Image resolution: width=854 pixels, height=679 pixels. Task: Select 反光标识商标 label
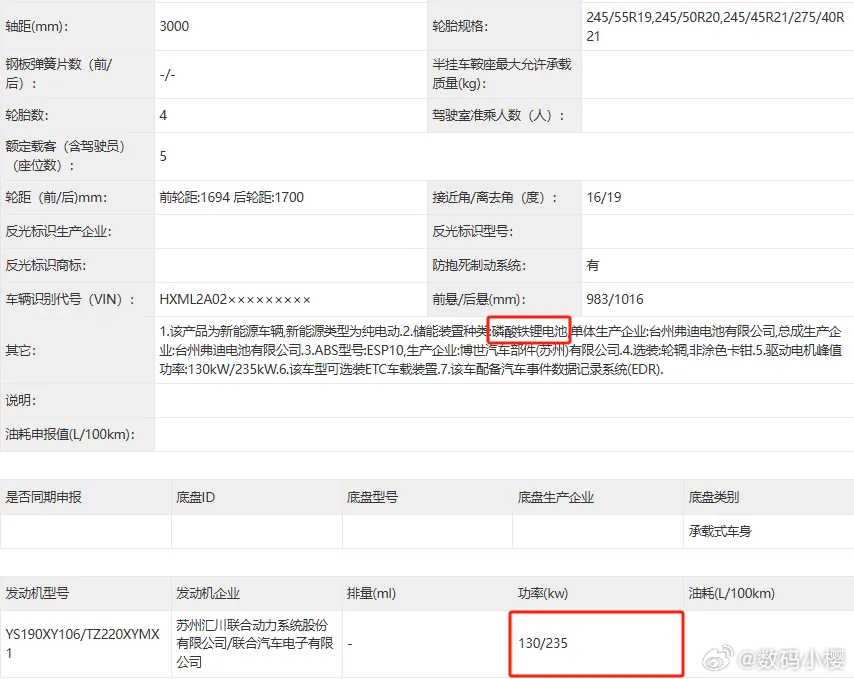pos(46,265)
